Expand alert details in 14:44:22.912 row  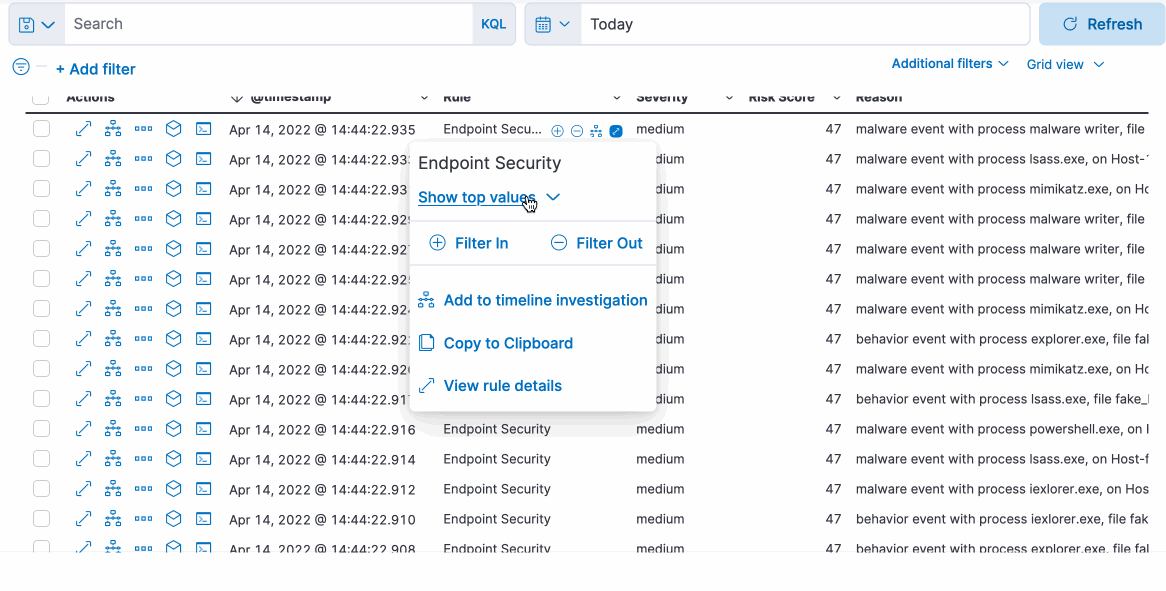[83, 489]
